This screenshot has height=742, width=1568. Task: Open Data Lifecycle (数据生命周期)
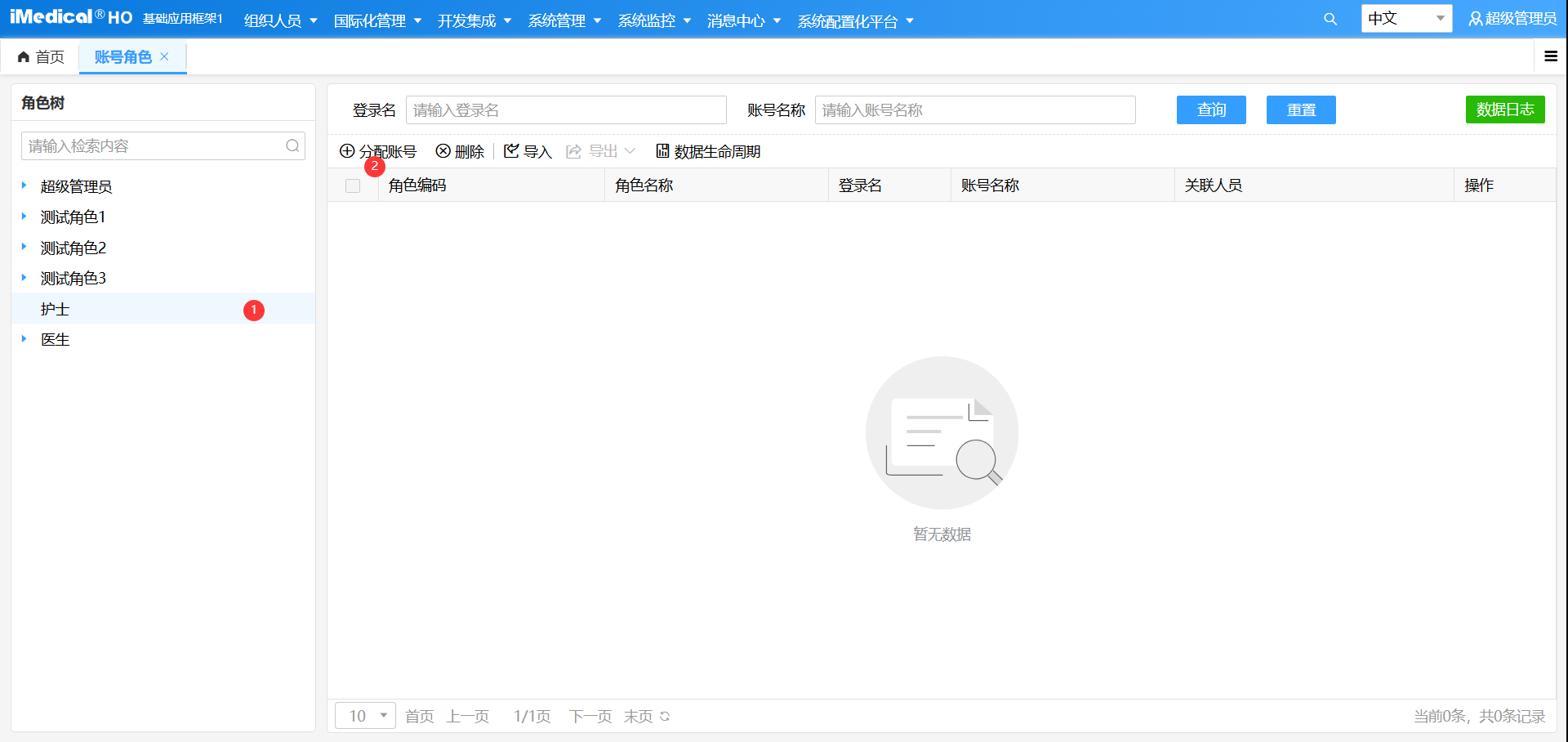coord(708,151)
